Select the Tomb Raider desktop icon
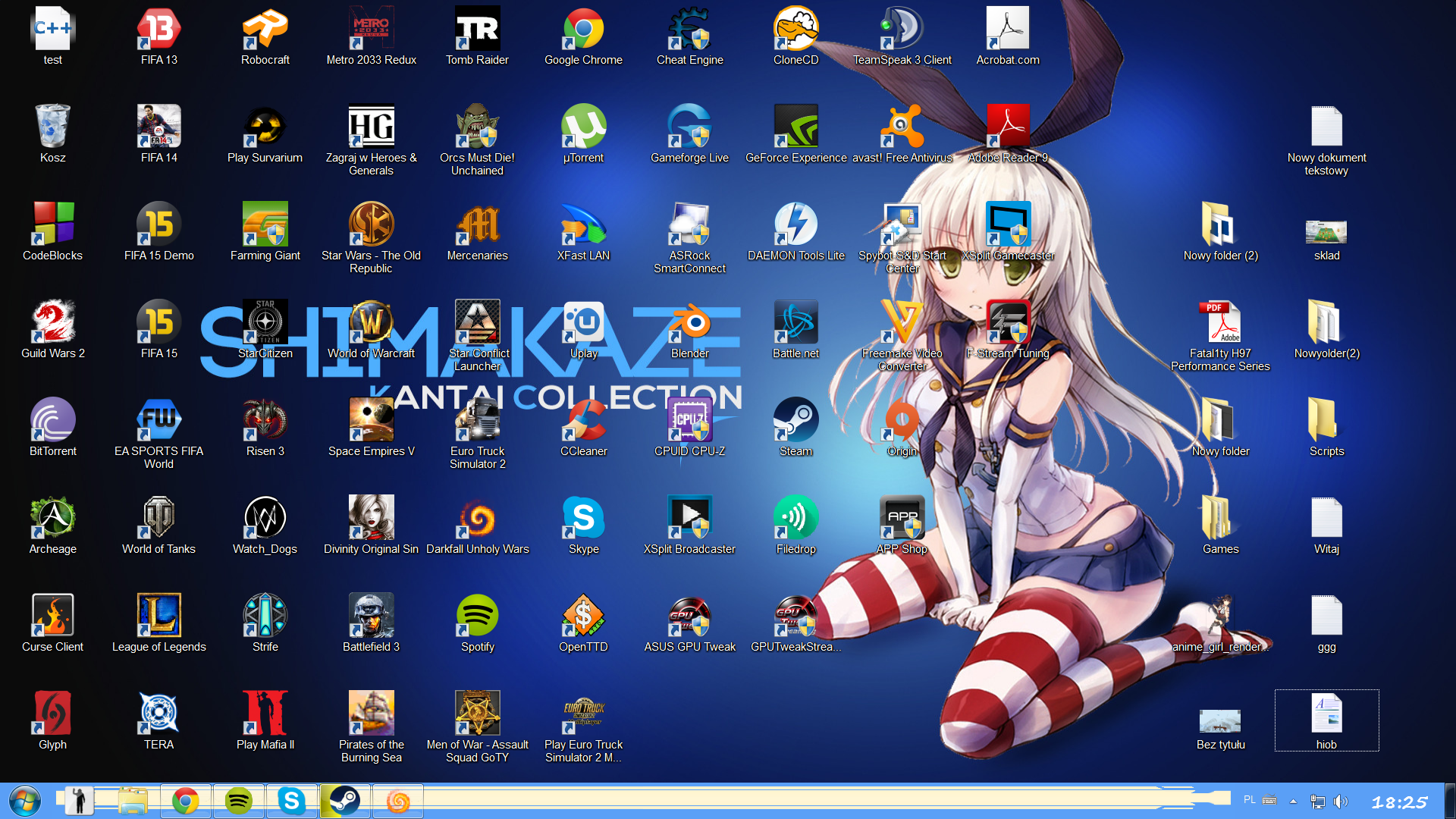 click(x=478, y=36)
